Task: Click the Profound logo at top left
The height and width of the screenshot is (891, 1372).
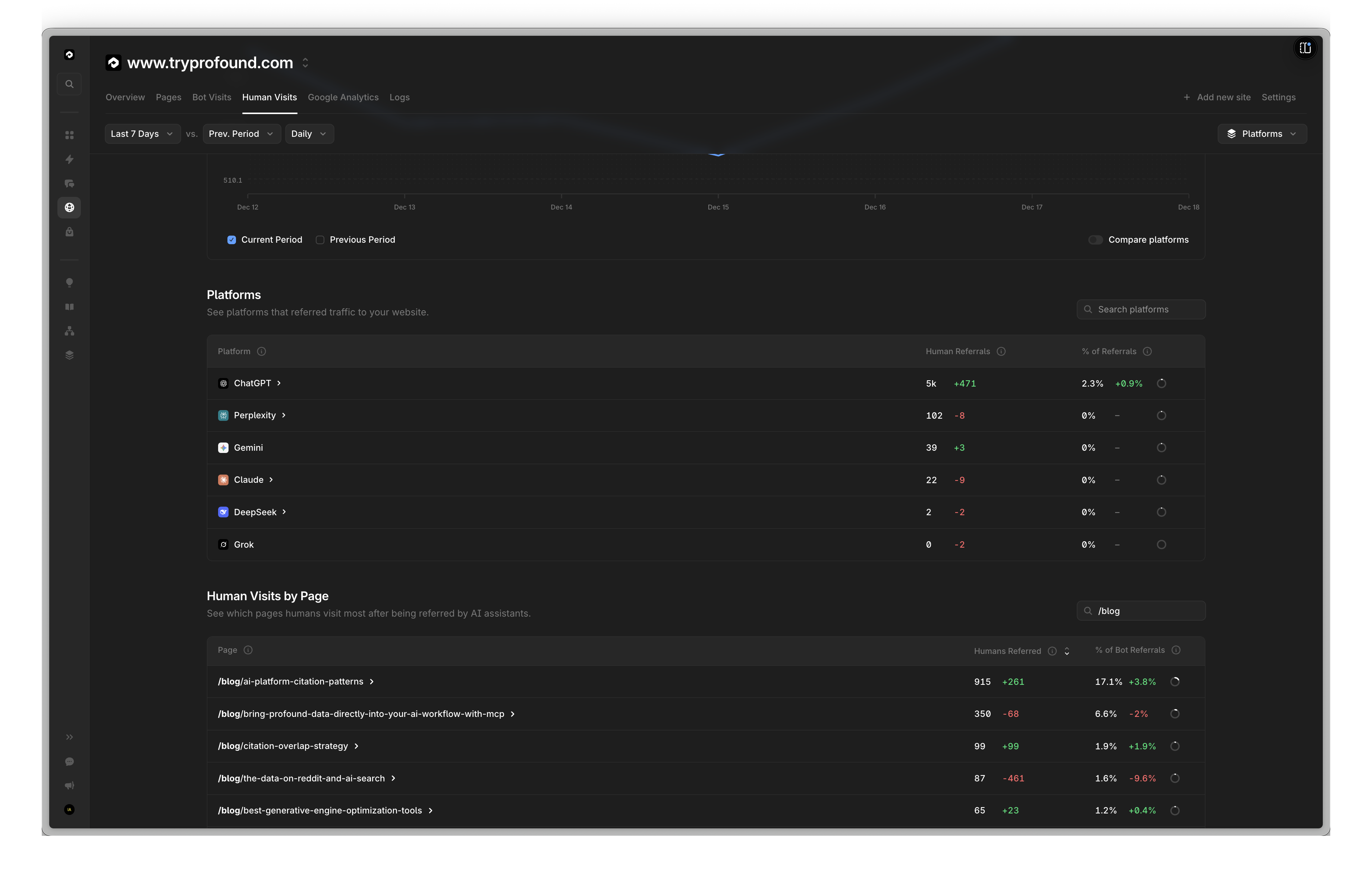Action: click(69, 54)
